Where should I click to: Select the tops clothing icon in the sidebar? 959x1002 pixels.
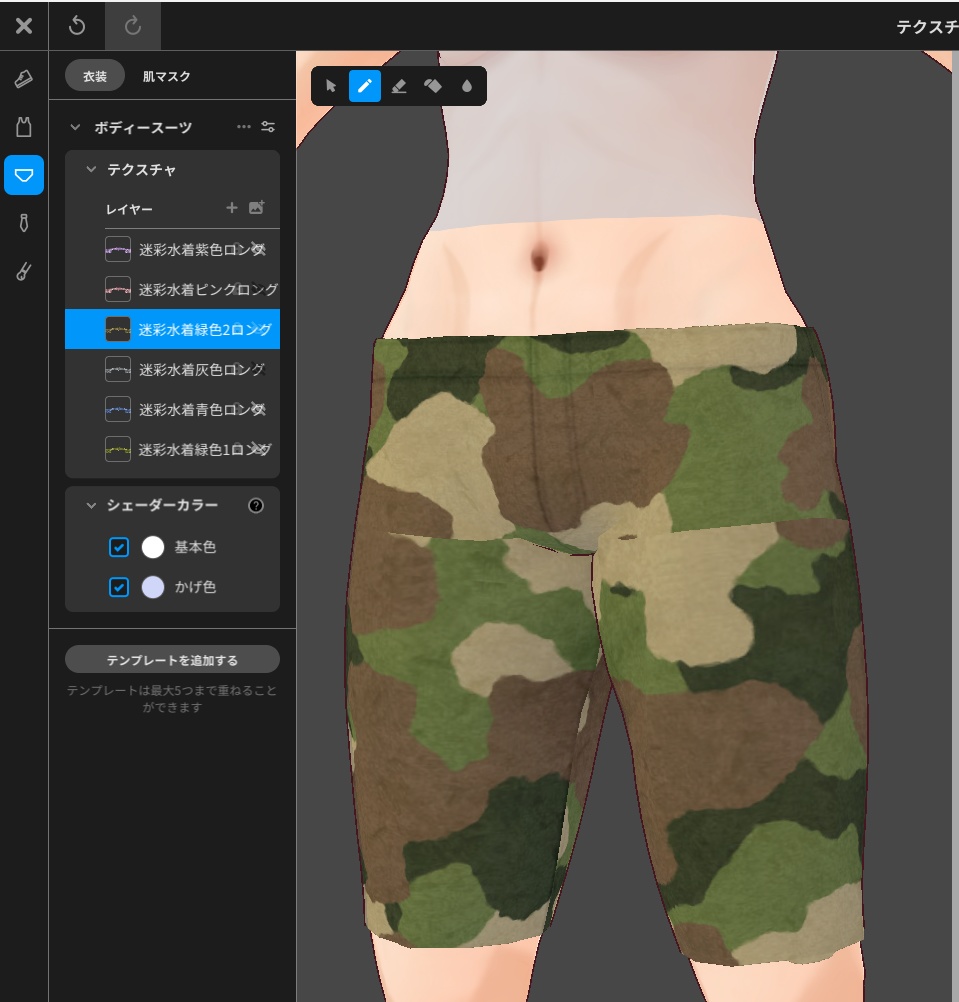24,126
